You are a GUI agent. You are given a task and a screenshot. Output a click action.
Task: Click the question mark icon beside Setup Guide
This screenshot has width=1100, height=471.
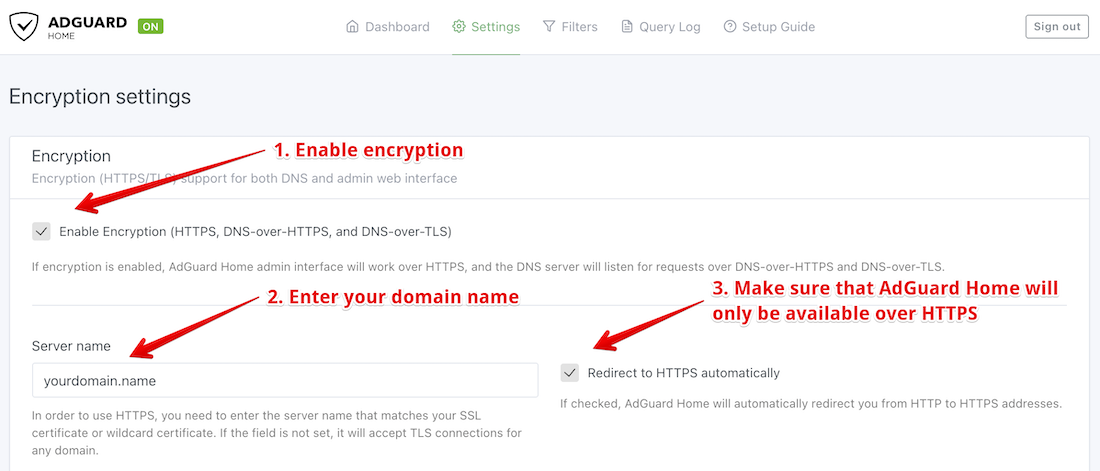(730, 27)
